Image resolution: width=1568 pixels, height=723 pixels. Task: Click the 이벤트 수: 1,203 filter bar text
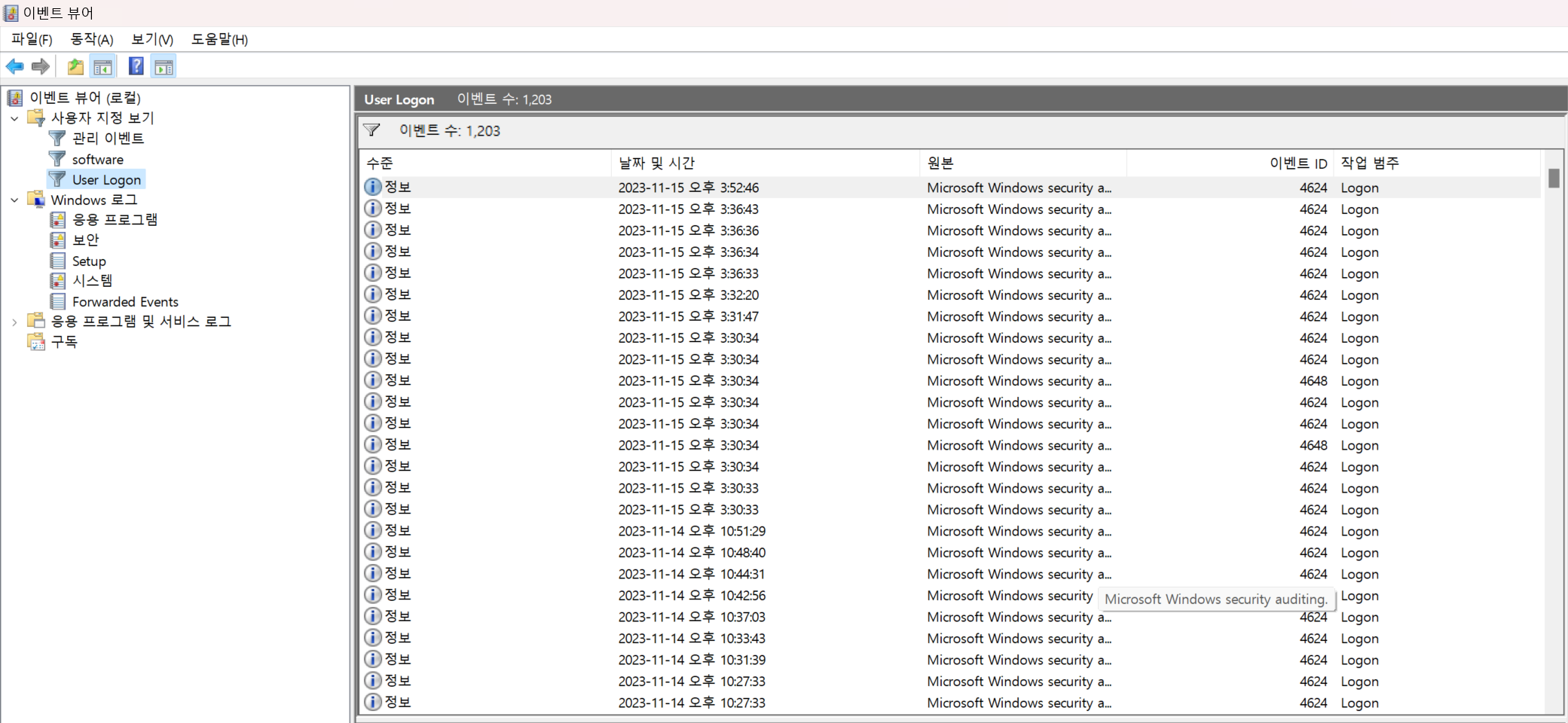(450, 130)
